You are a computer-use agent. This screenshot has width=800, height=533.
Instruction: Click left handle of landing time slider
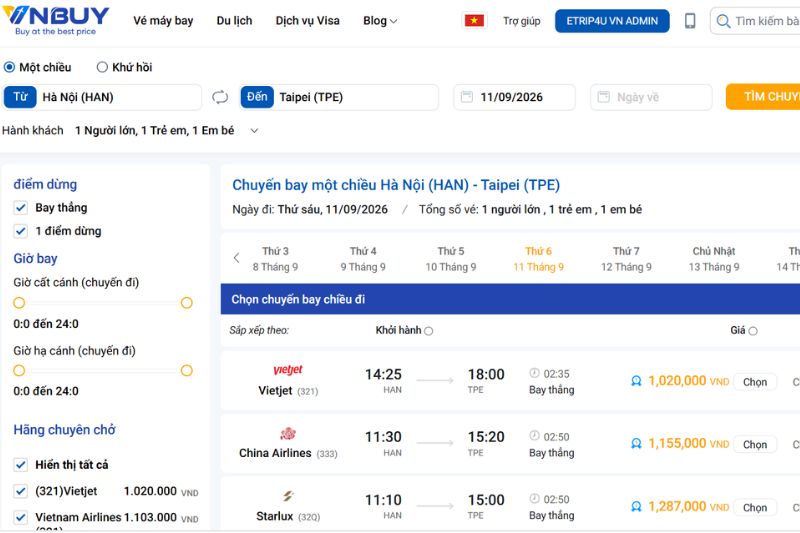click(19, 370)
